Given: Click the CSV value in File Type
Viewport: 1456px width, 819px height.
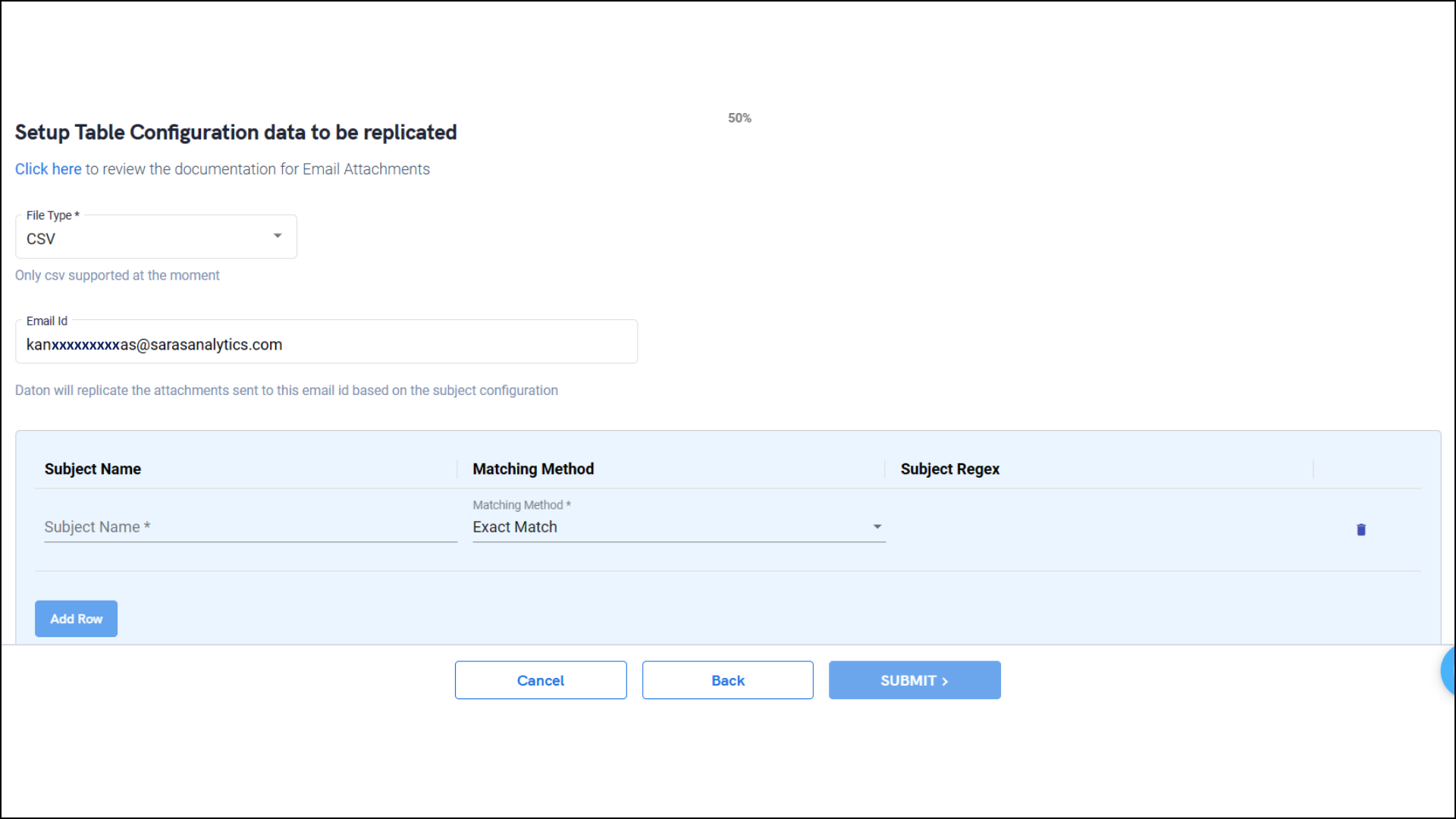Looking at the screenshot, I should coord(41,239).
